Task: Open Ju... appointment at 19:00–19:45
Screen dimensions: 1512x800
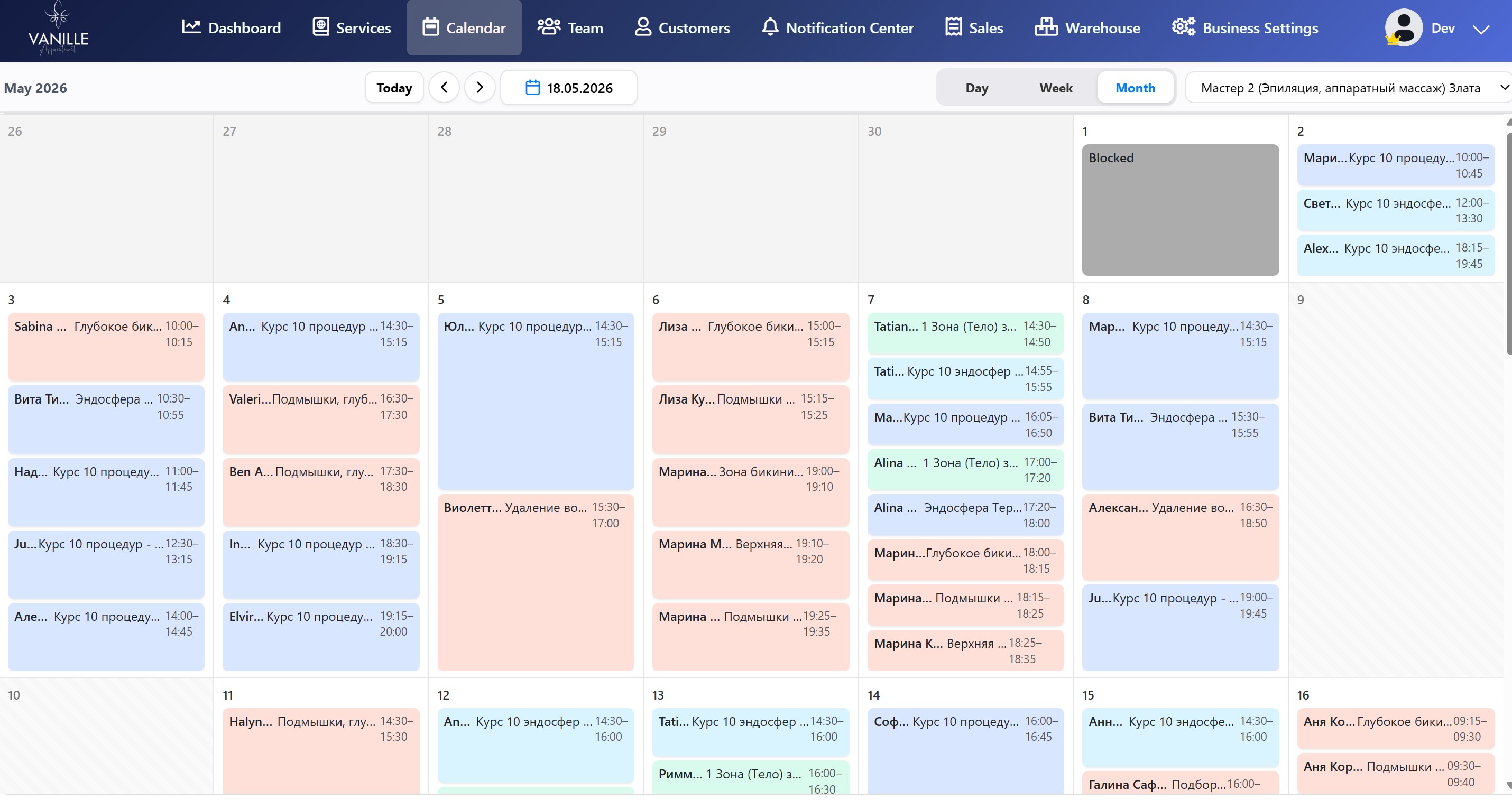Action: pyautogui.click(x=1181, y=628)
